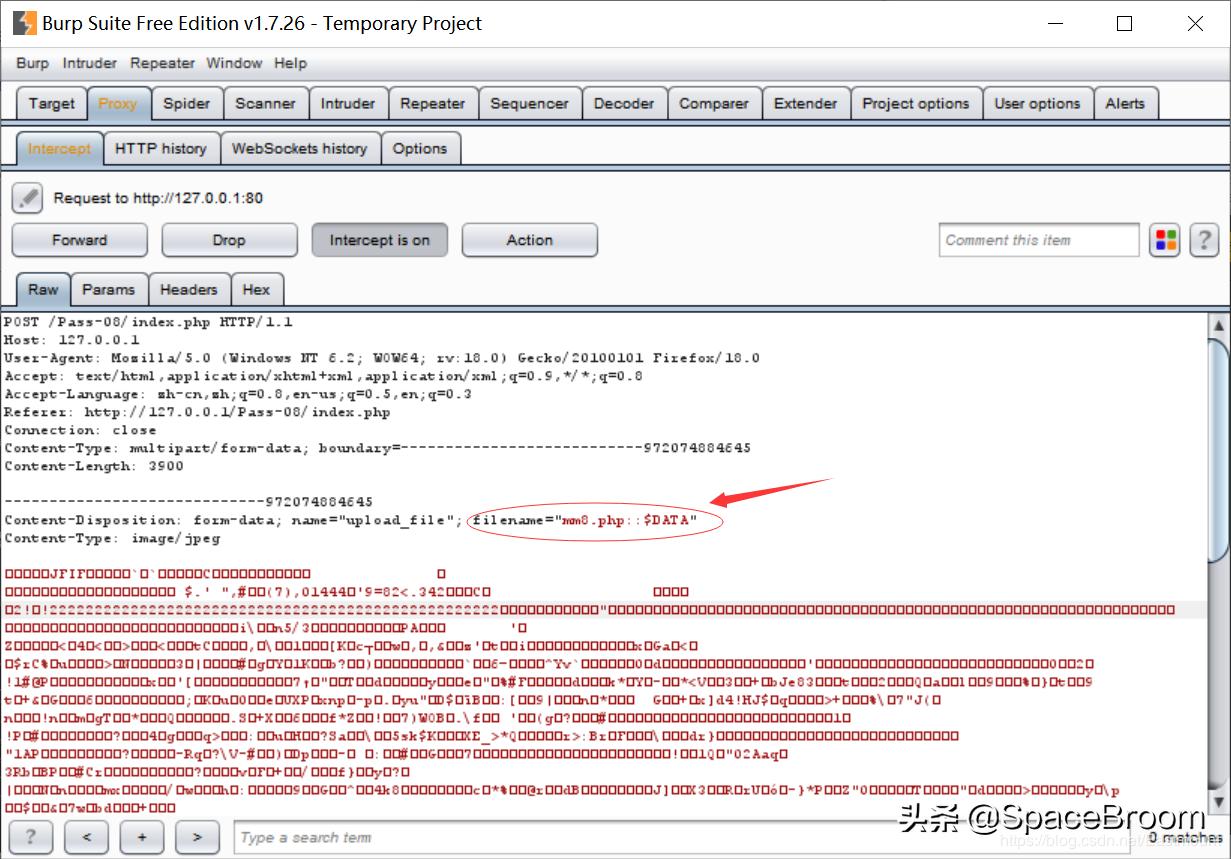Viewport: 1231px width, 859px height.
Task: Go to previous search match
Action: (87, 836)
